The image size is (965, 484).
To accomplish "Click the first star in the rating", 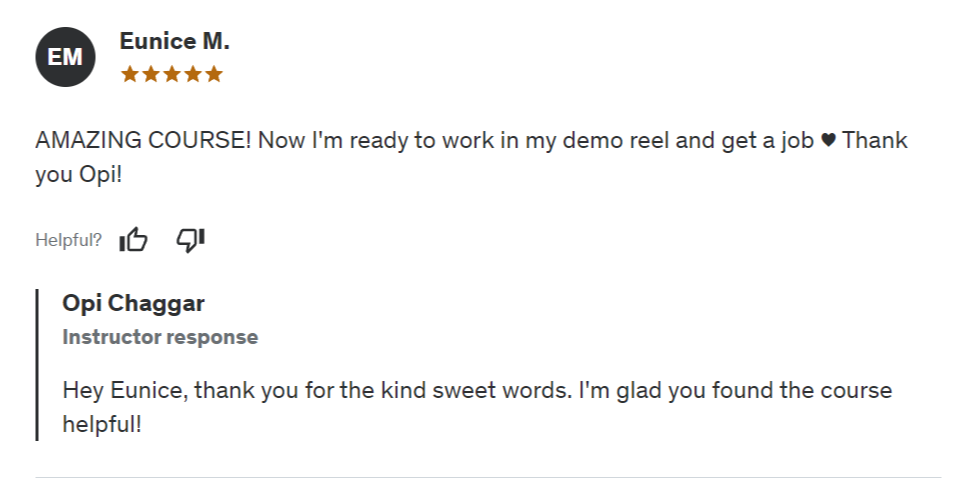I will (x=130, y=74).
